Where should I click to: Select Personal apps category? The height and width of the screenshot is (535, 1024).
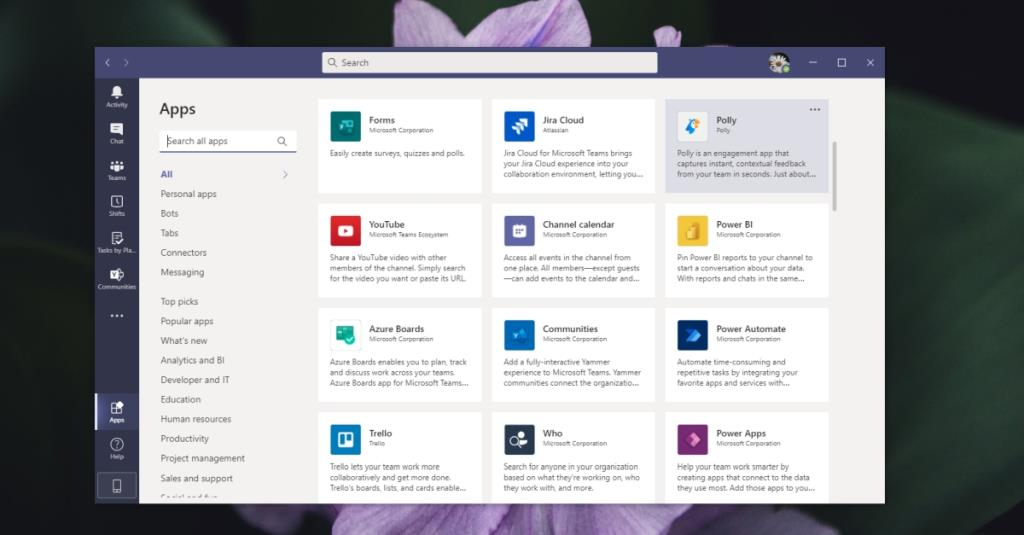tap(188, 194)
